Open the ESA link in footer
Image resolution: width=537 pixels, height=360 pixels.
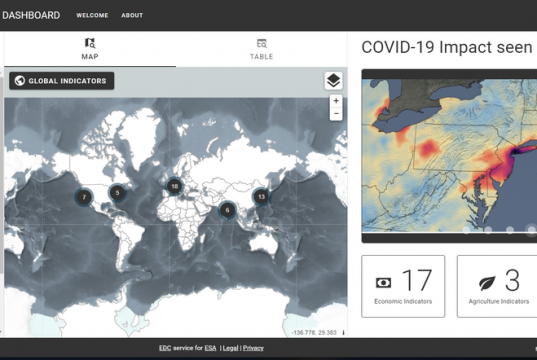click(210, 348)
